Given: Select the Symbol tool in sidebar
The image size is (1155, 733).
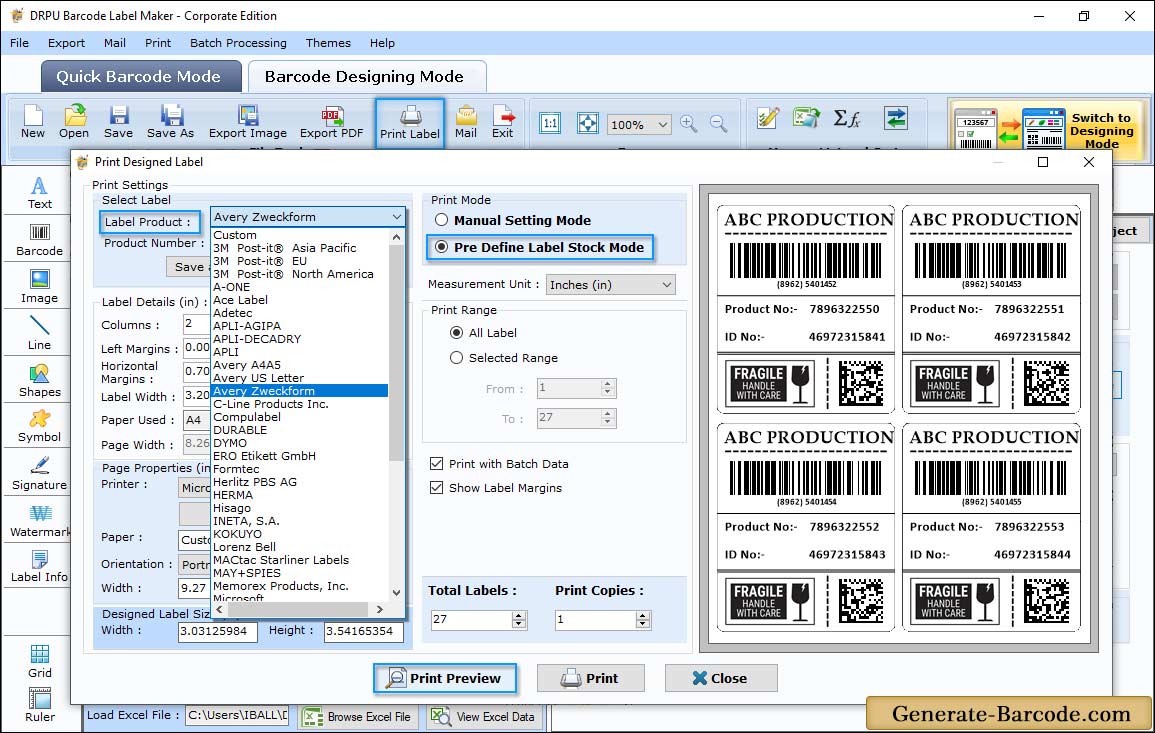Looking at the screenshot, I should click(x=39, y=427).
